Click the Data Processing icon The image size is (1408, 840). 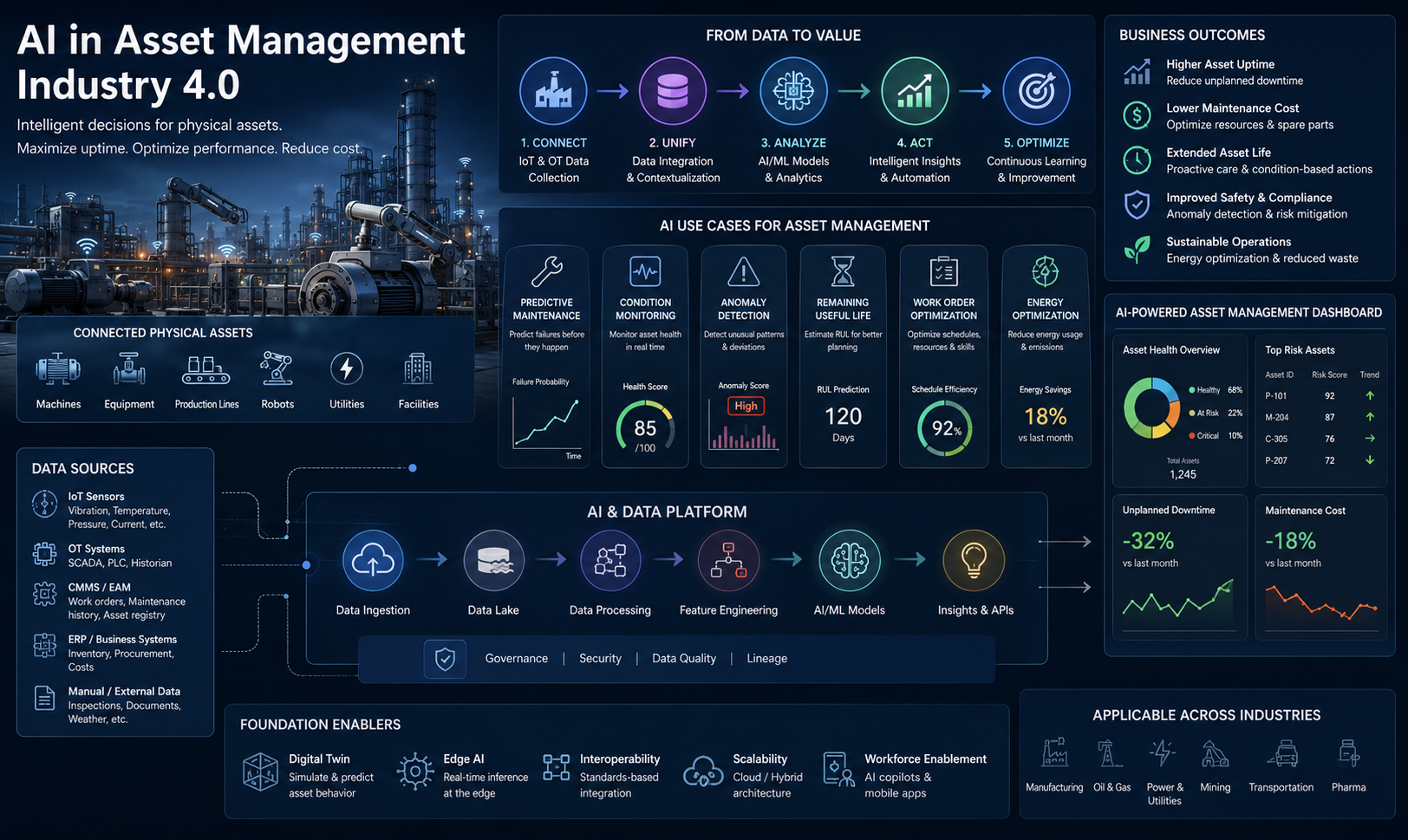coord(610,561)
